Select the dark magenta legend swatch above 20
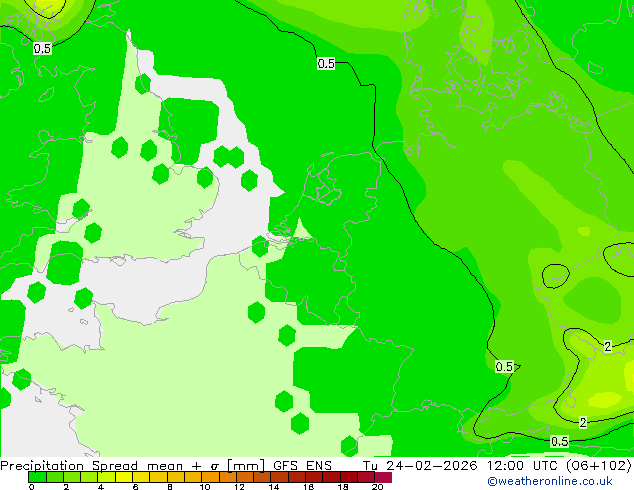 click(383, 477)
